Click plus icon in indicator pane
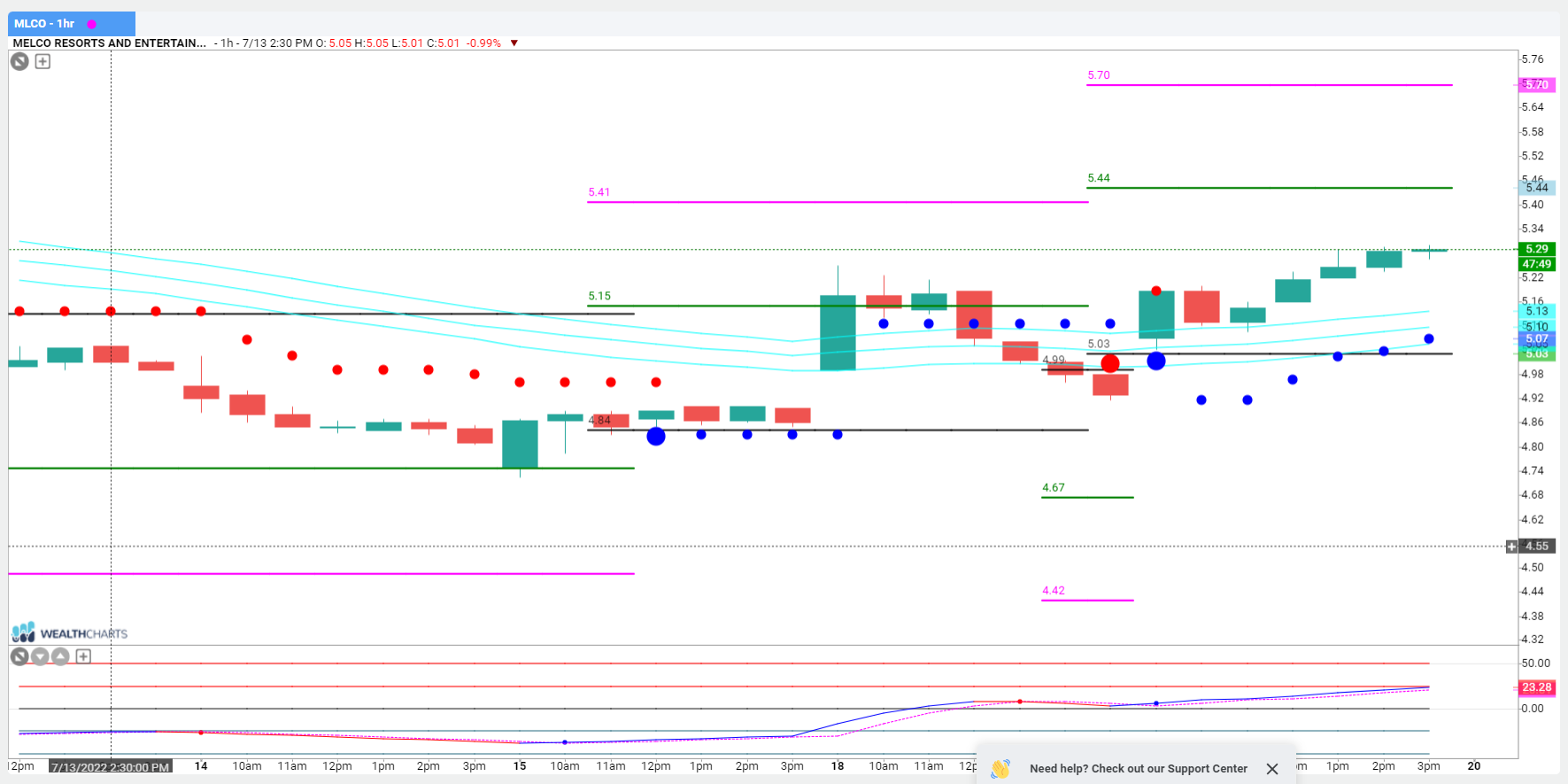The height and width of the screenshot is (784, 1568). point(83,656)
